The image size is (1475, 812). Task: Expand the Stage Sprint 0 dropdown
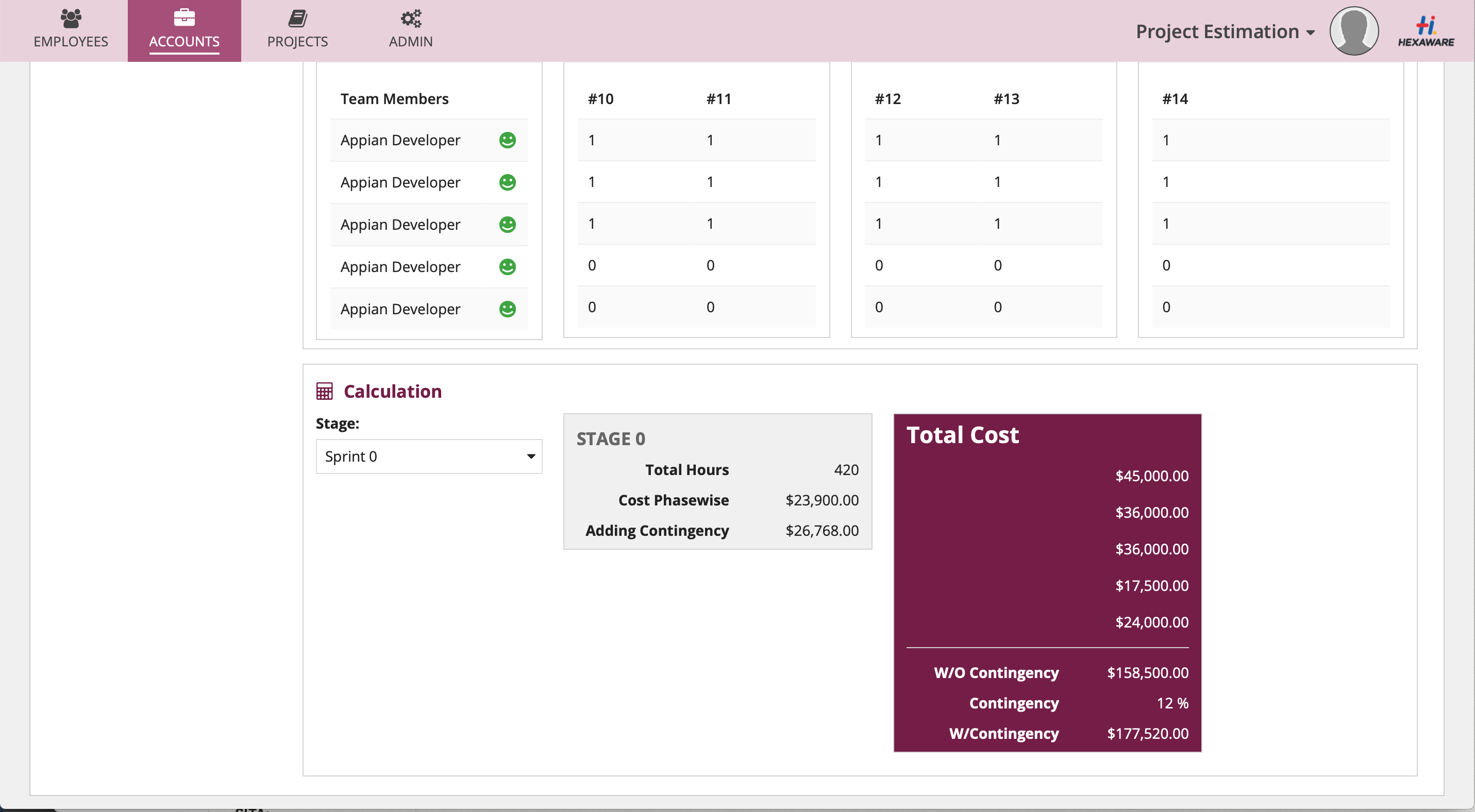(428, 456)
